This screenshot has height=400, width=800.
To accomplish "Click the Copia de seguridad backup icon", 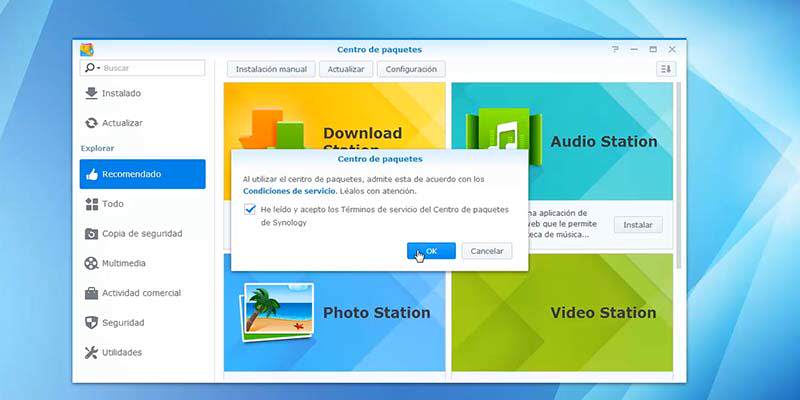I will pos(91,234).
